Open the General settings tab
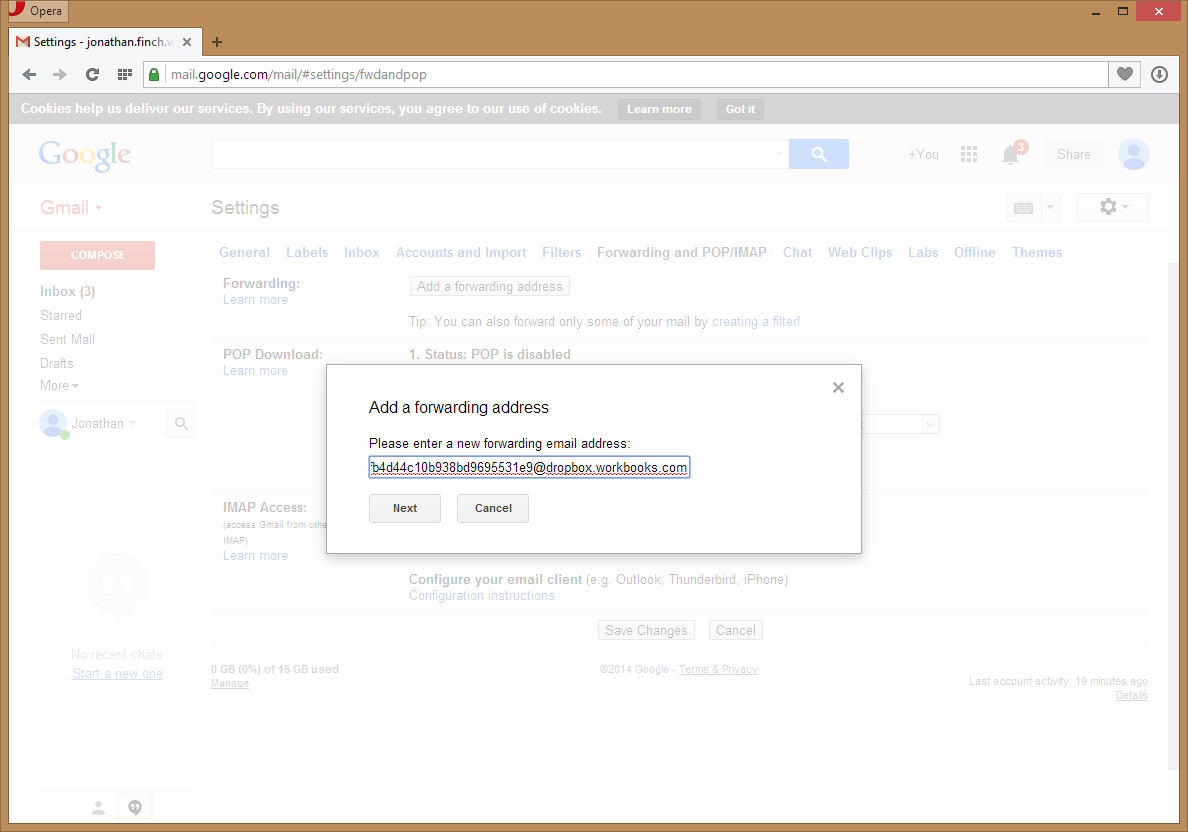1188x832 pixels. pyautogui.click(x=244, y=252)
